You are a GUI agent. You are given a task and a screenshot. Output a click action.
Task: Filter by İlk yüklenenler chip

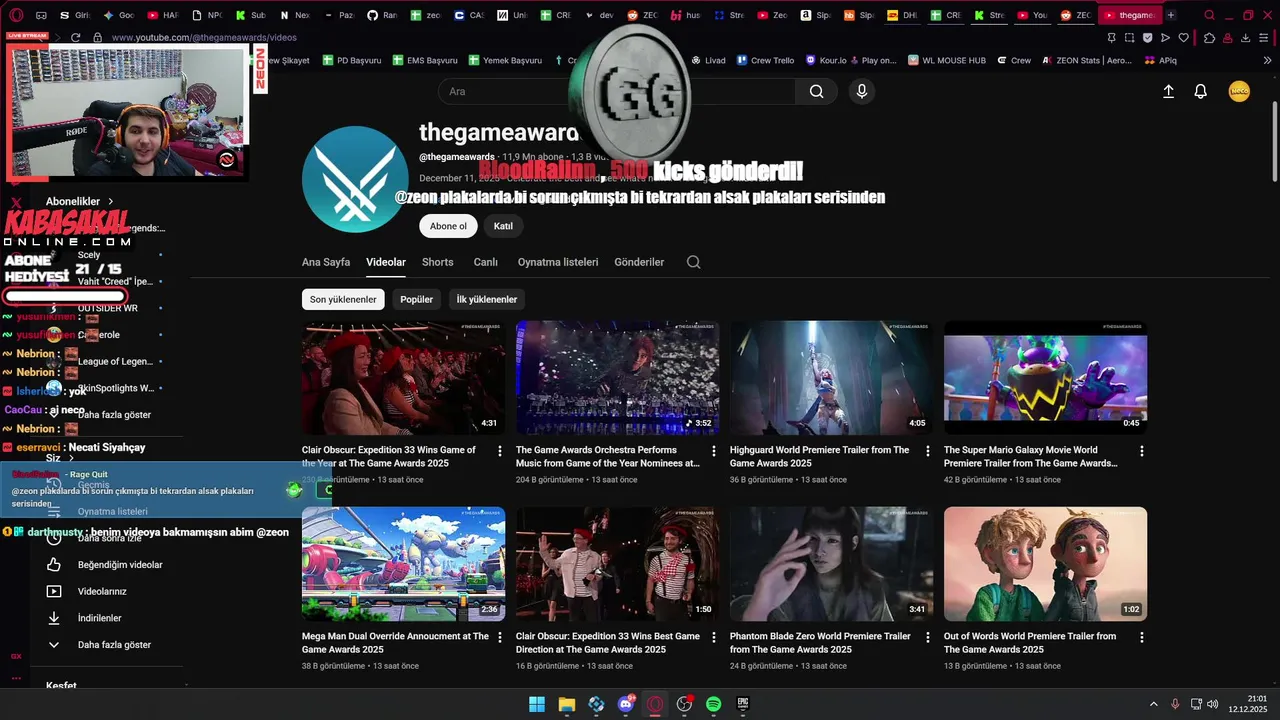(x=487, y=299)
